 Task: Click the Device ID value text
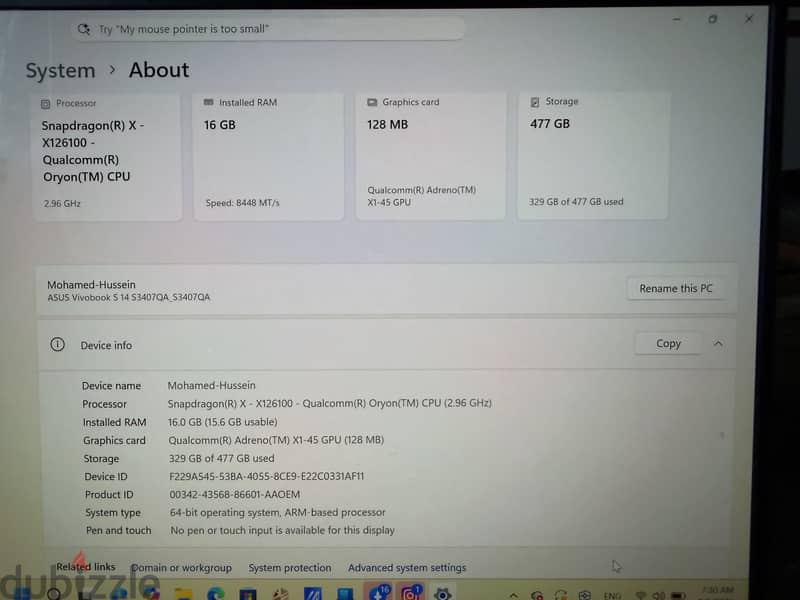pos(266,476)
